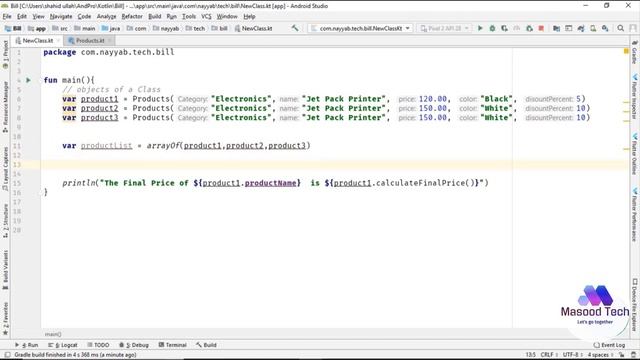
Task: Toggle the Gradle panel on the right edge
Action: click(x=635, y=52)
